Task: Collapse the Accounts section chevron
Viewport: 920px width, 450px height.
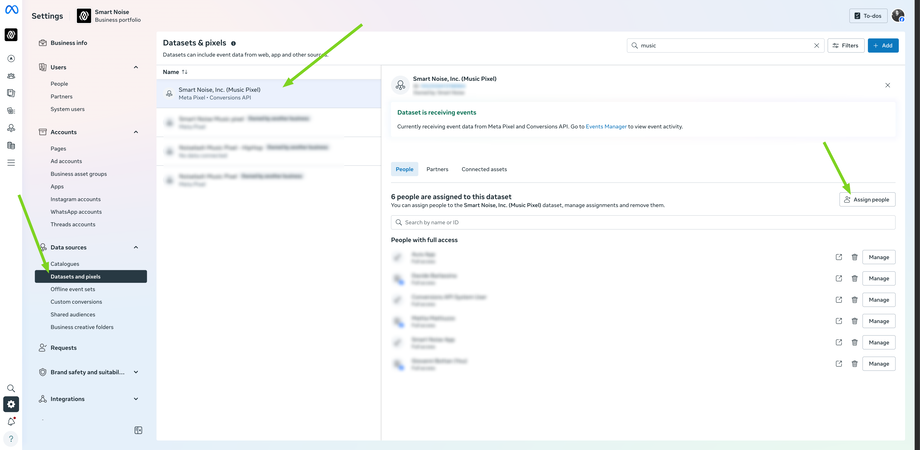Action: 136,132
